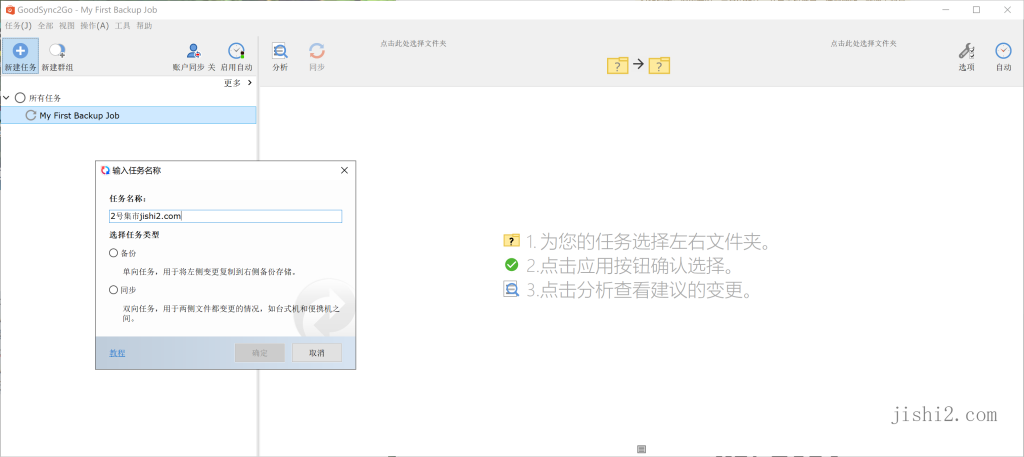
Task: Click left 点击此处选择文件夹 text
Action: [413, 44]
